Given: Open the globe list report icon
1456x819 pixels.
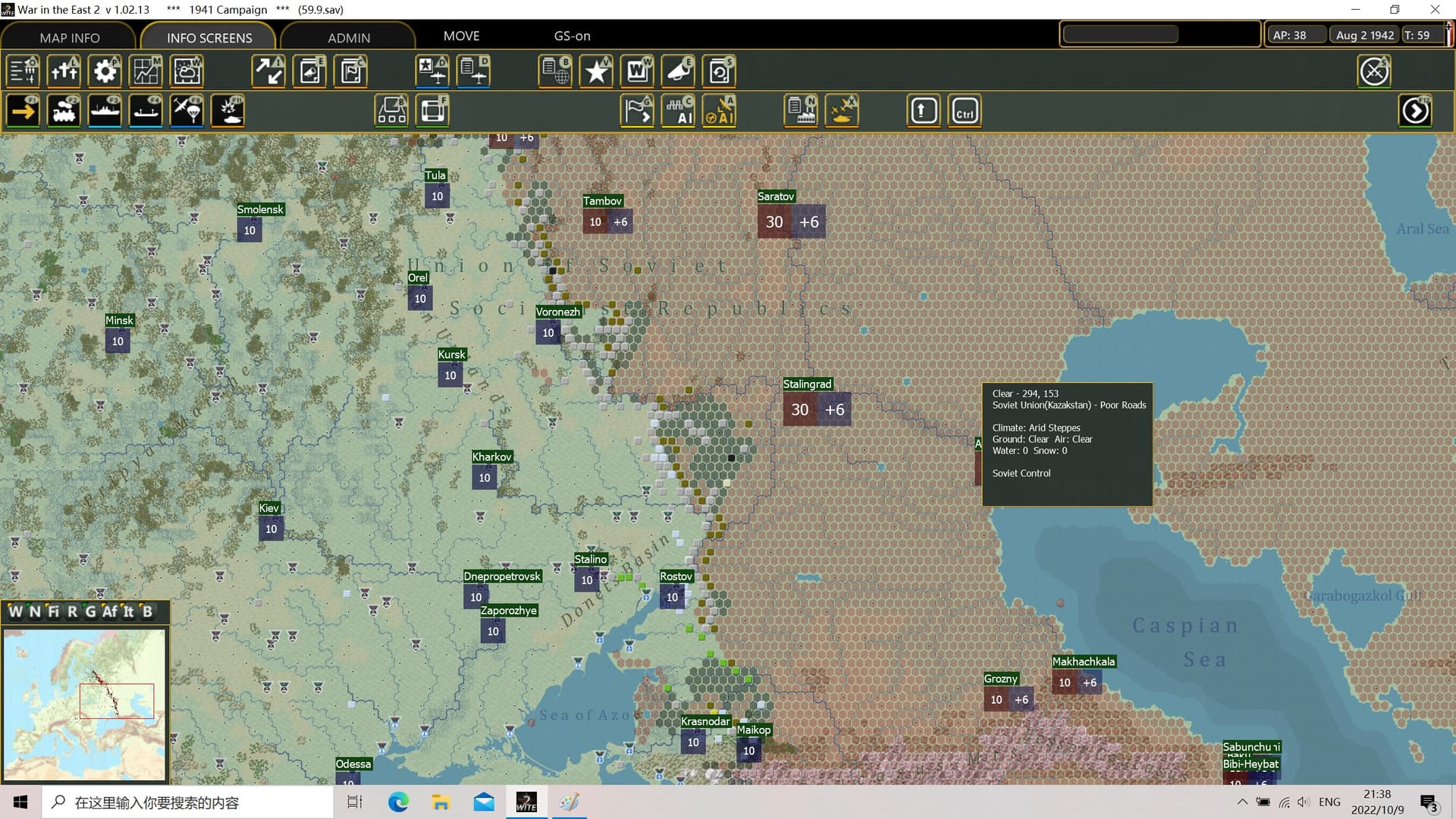Looking at the screenshot, I should [555, 71].
